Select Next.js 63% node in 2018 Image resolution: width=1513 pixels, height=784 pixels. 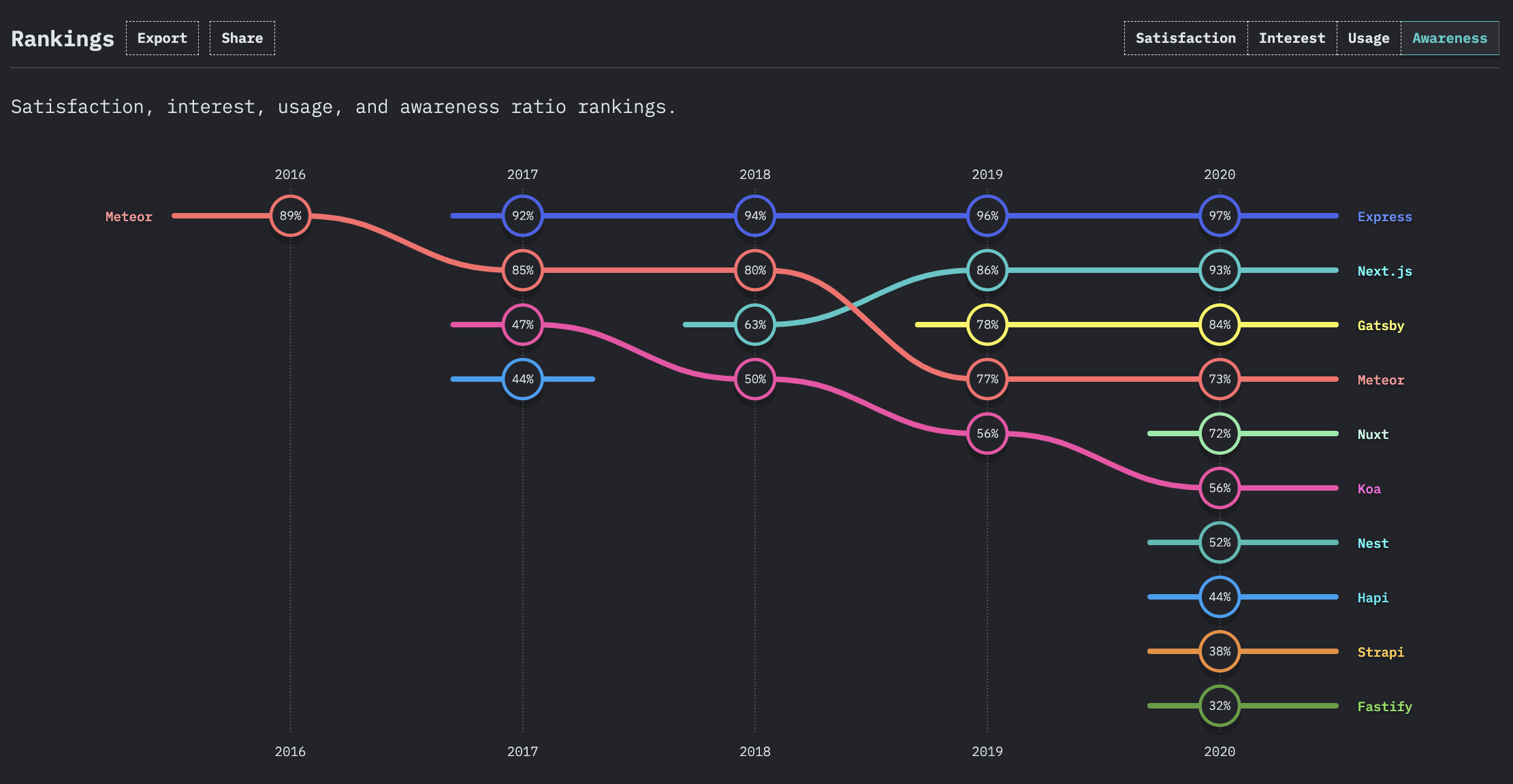(755, 325)
